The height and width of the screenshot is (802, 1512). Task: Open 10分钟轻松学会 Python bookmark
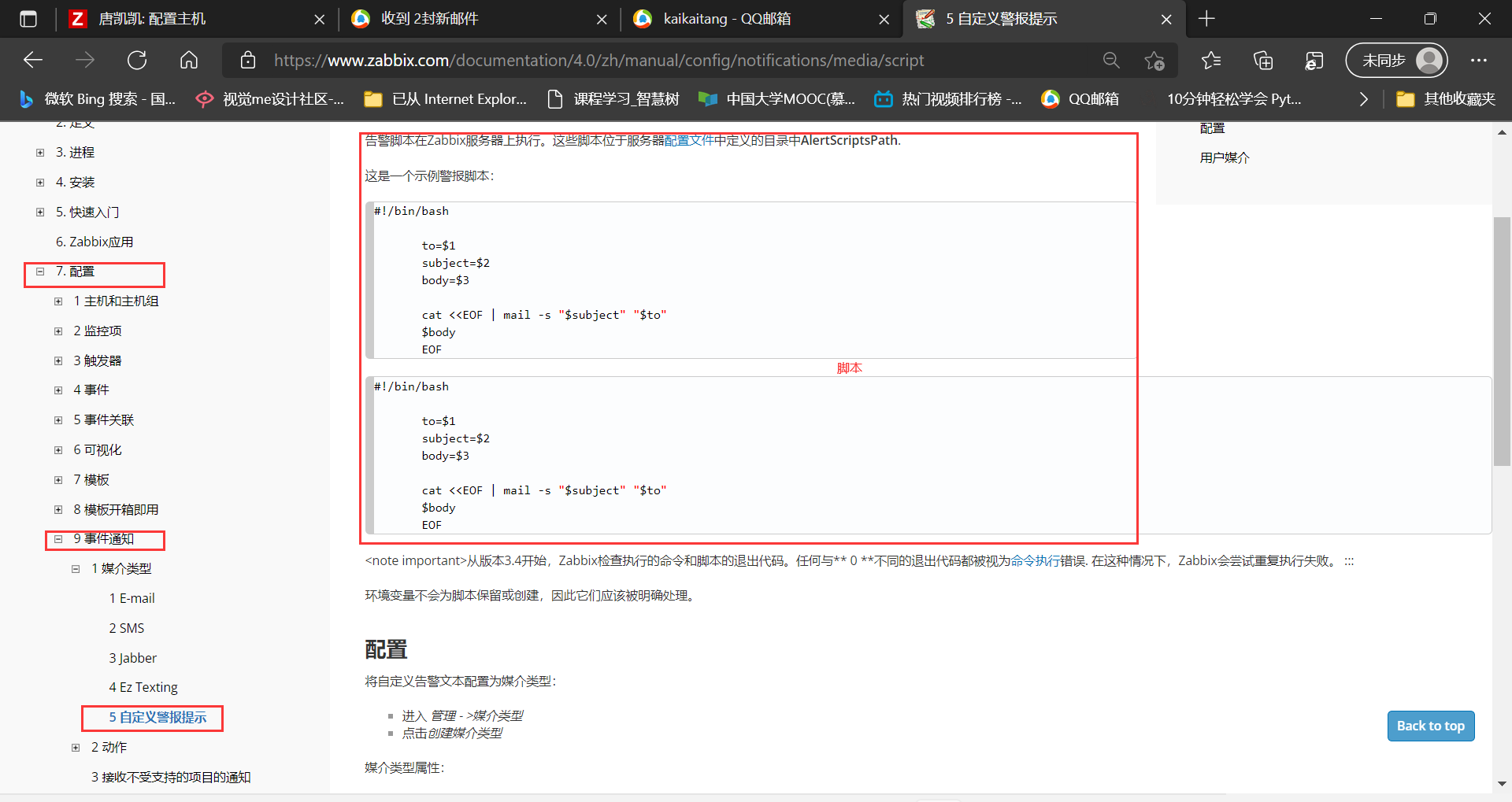[1233, 99]
